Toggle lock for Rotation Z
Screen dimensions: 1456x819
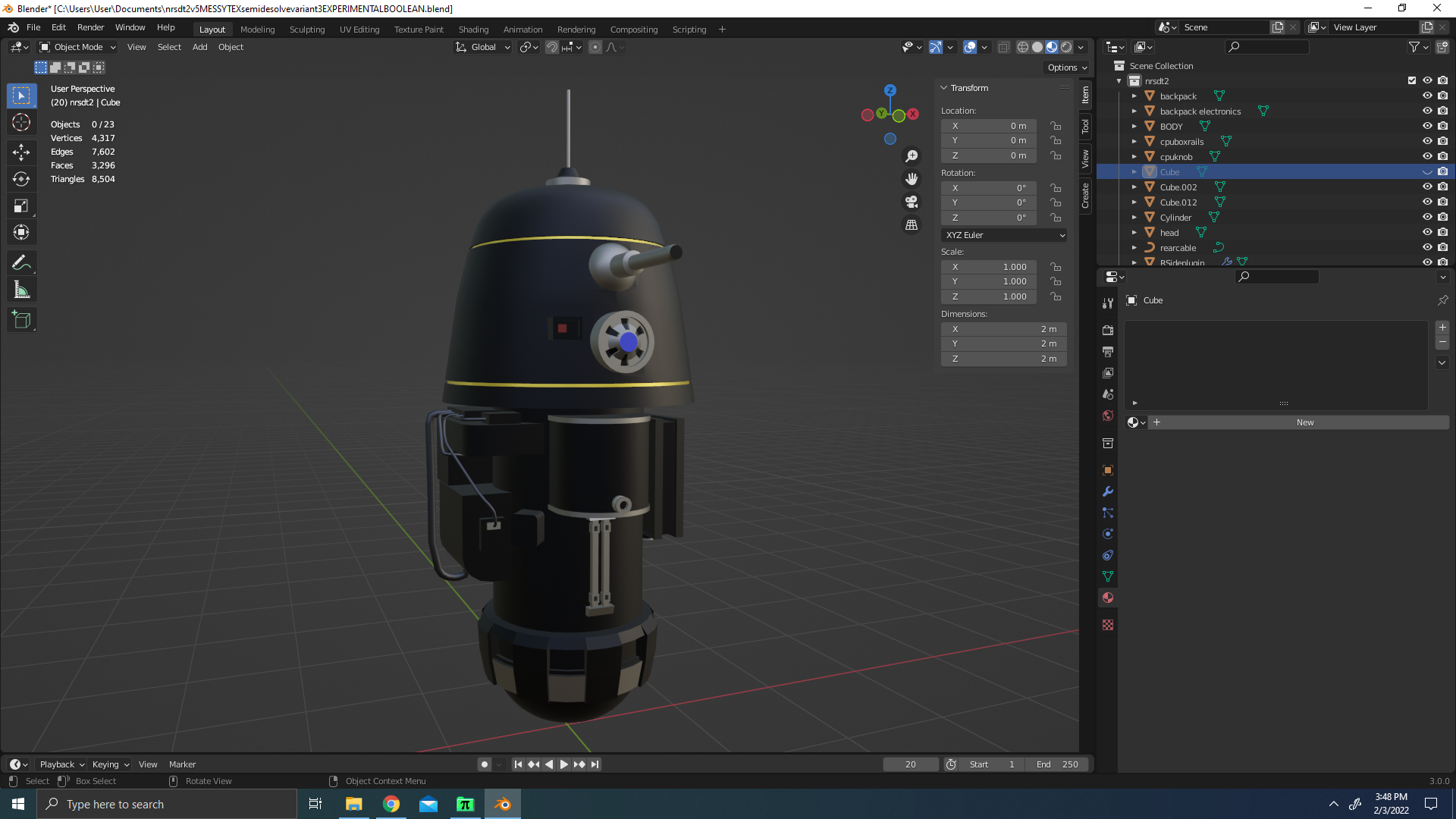1056,218
